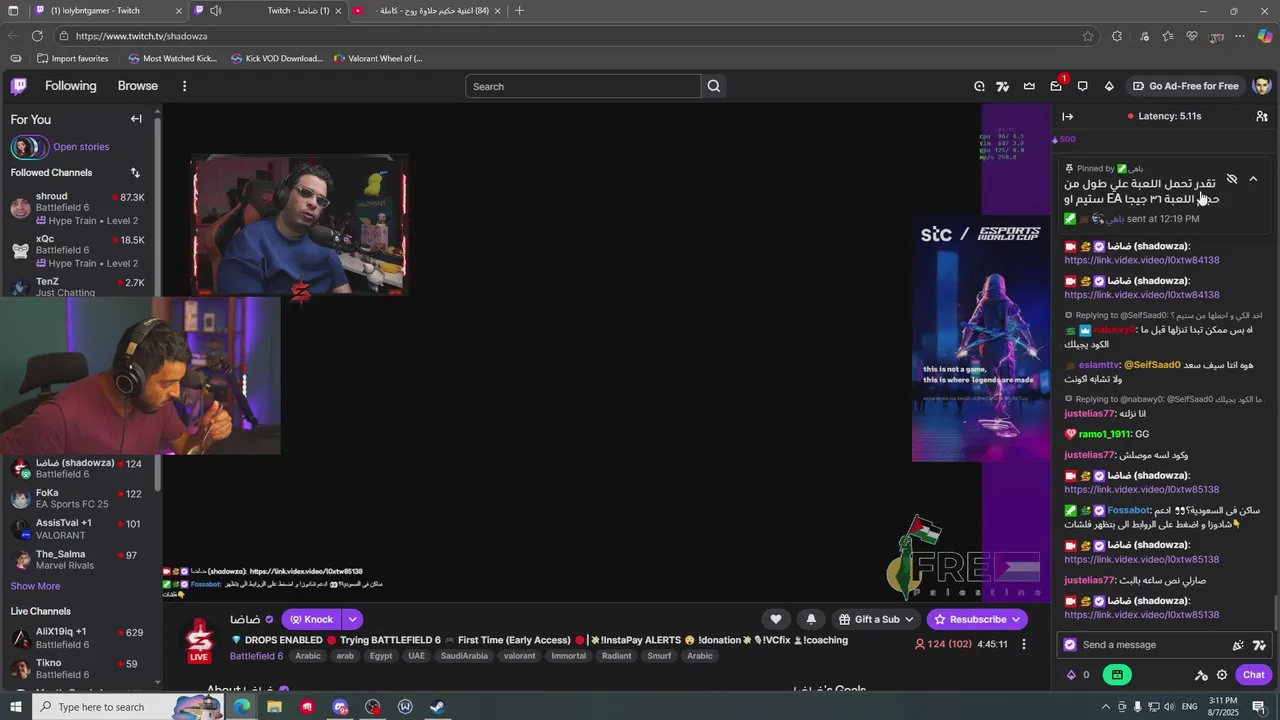Viewport: 1280px width, 720px height.
Task: Click Show More in followed channels
Action: 35,586
